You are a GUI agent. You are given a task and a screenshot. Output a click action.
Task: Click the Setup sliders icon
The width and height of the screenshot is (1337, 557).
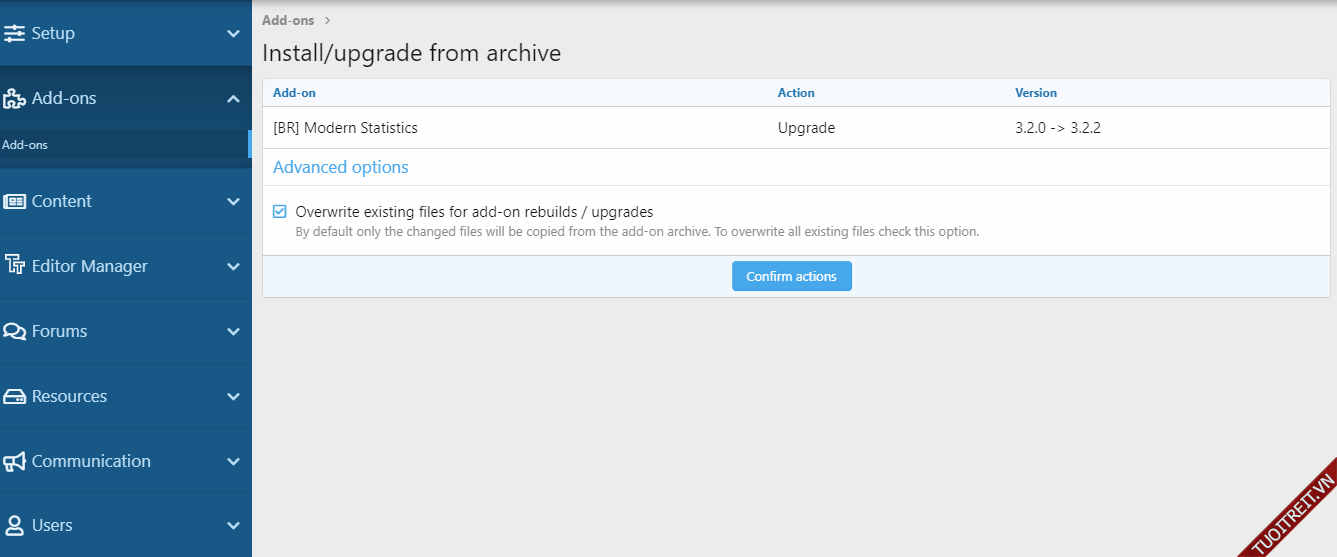pyautogui.click(x=15, y=33)
